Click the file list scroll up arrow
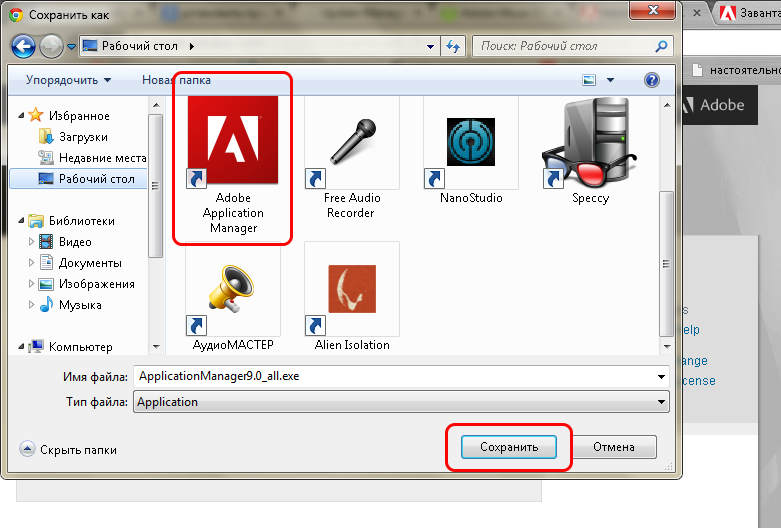 click(666, 105)
